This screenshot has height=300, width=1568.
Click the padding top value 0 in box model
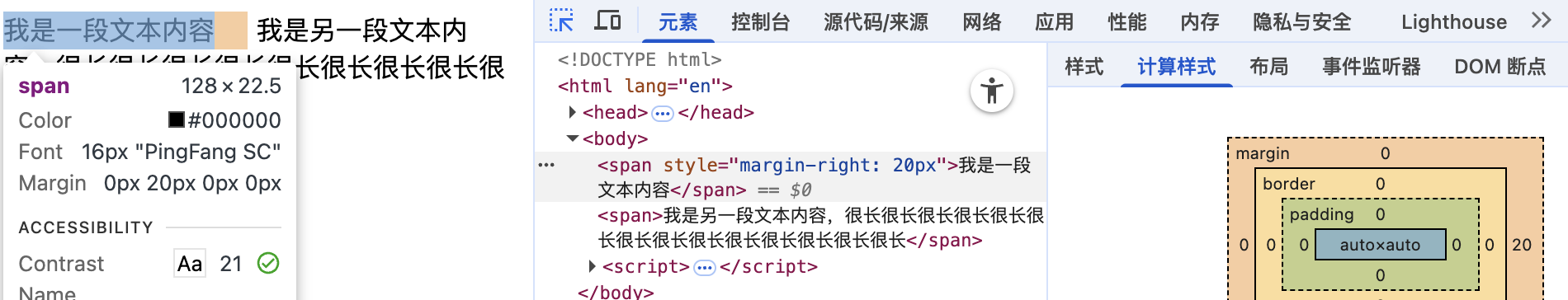[1380, 214]
